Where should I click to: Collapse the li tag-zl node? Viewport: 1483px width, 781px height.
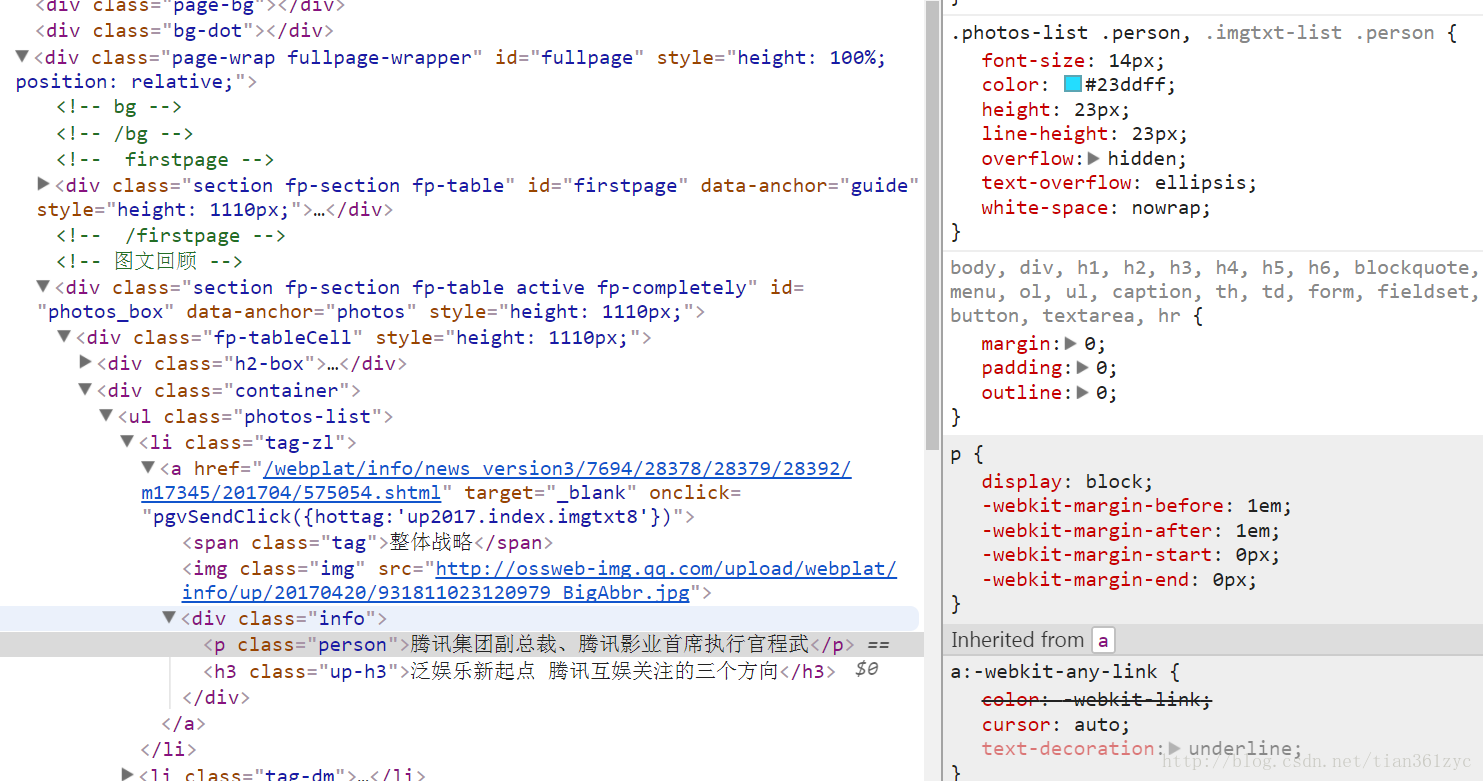point(127,442)
